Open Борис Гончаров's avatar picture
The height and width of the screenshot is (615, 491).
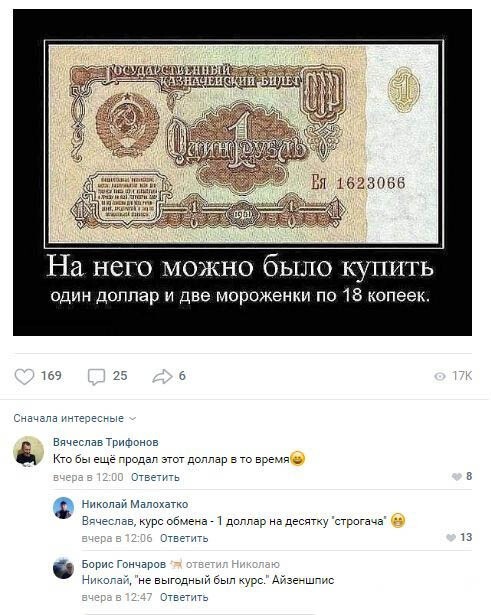point(64,568)
